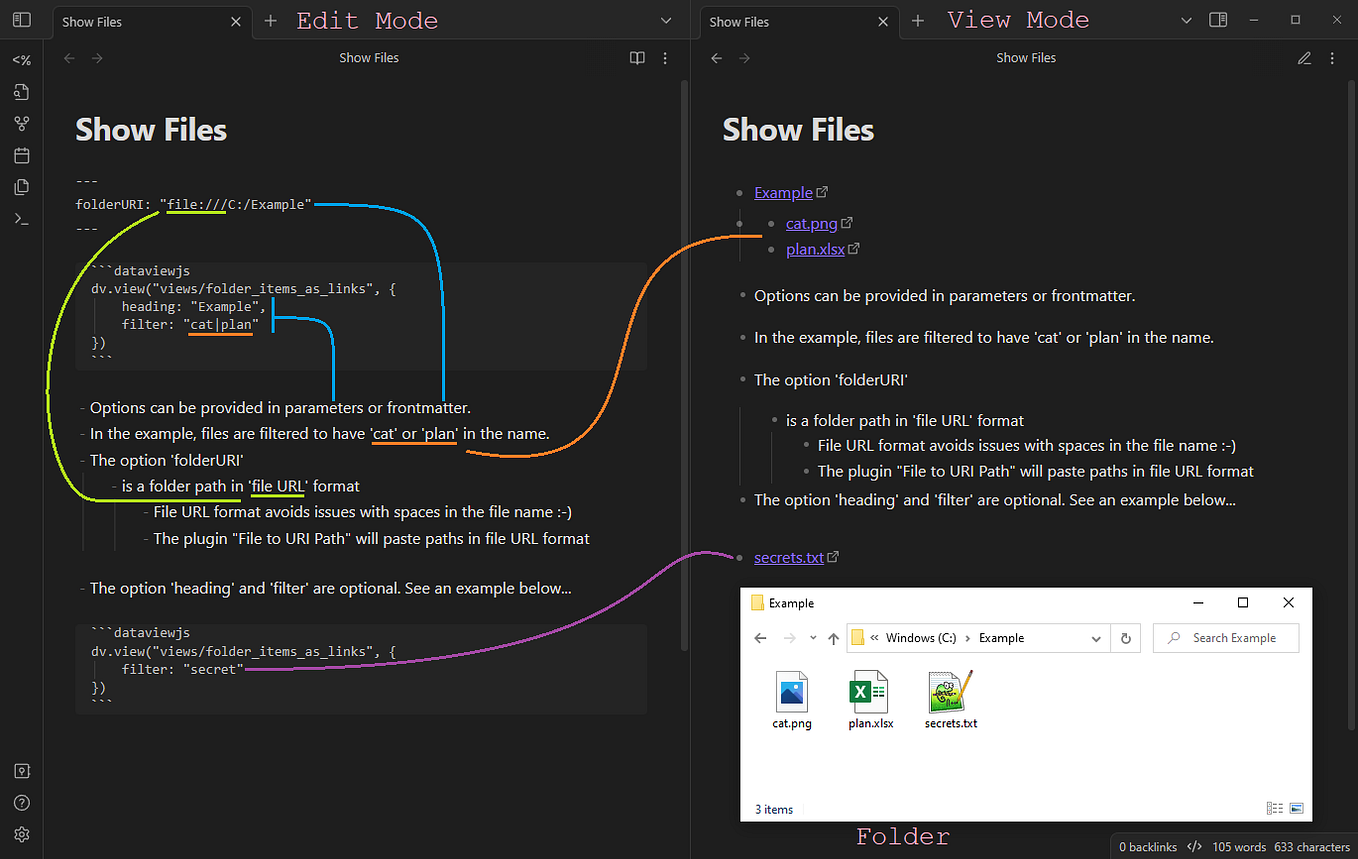Go forward in the left pane
This screenshot has height=859, width=1358.
97,58
